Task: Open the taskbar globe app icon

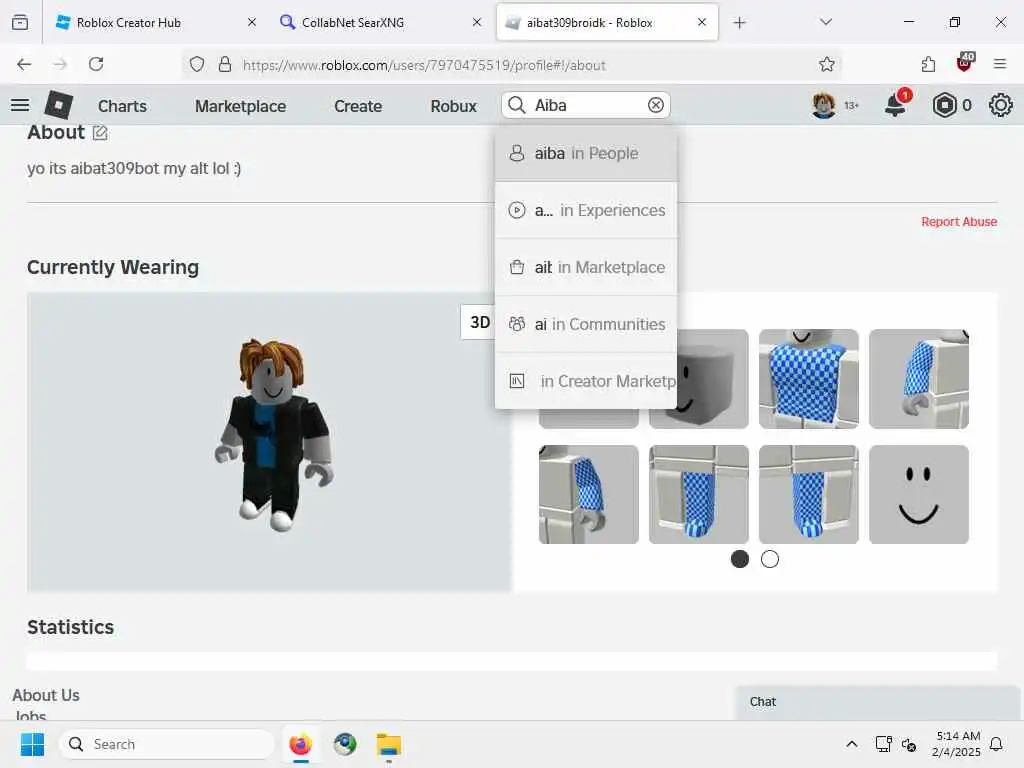Action: tap(345, 744)
